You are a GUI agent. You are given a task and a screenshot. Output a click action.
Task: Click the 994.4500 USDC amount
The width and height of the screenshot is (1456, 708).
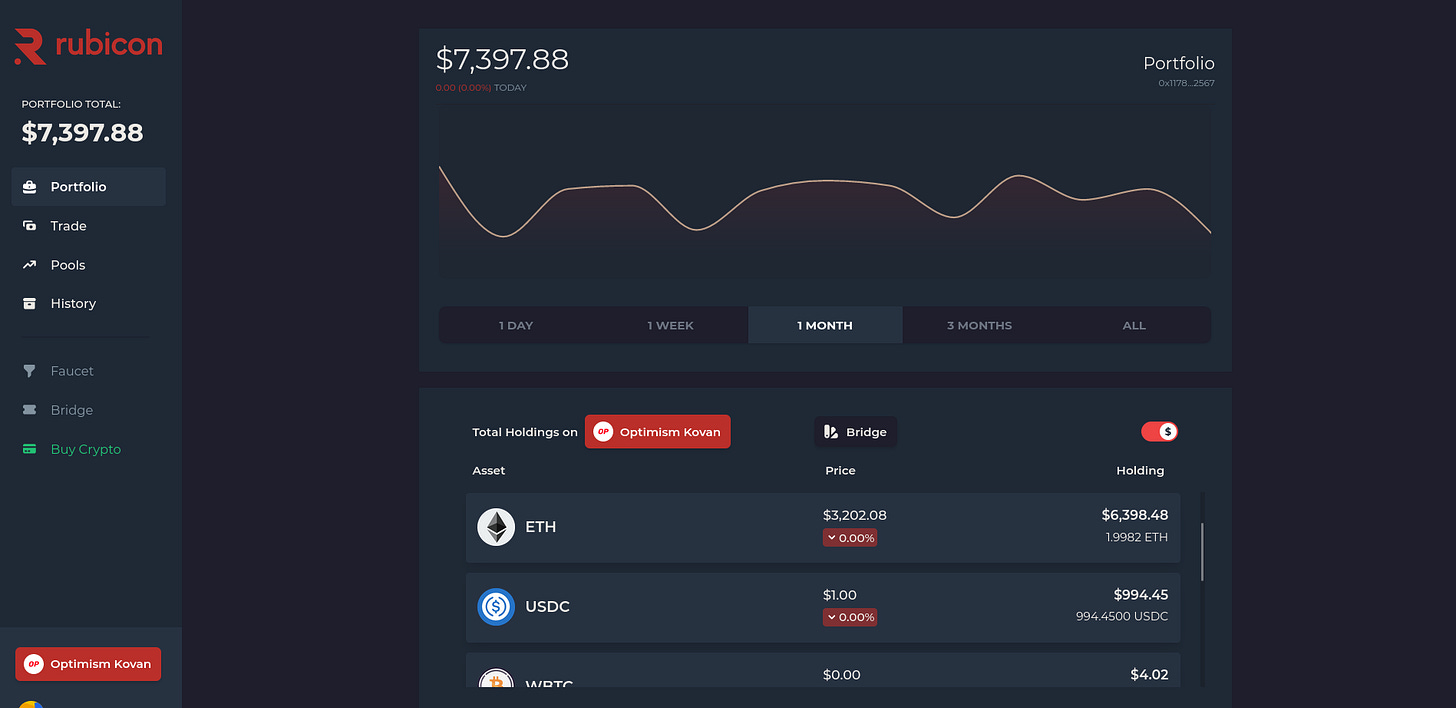[x=1122, y=617]
